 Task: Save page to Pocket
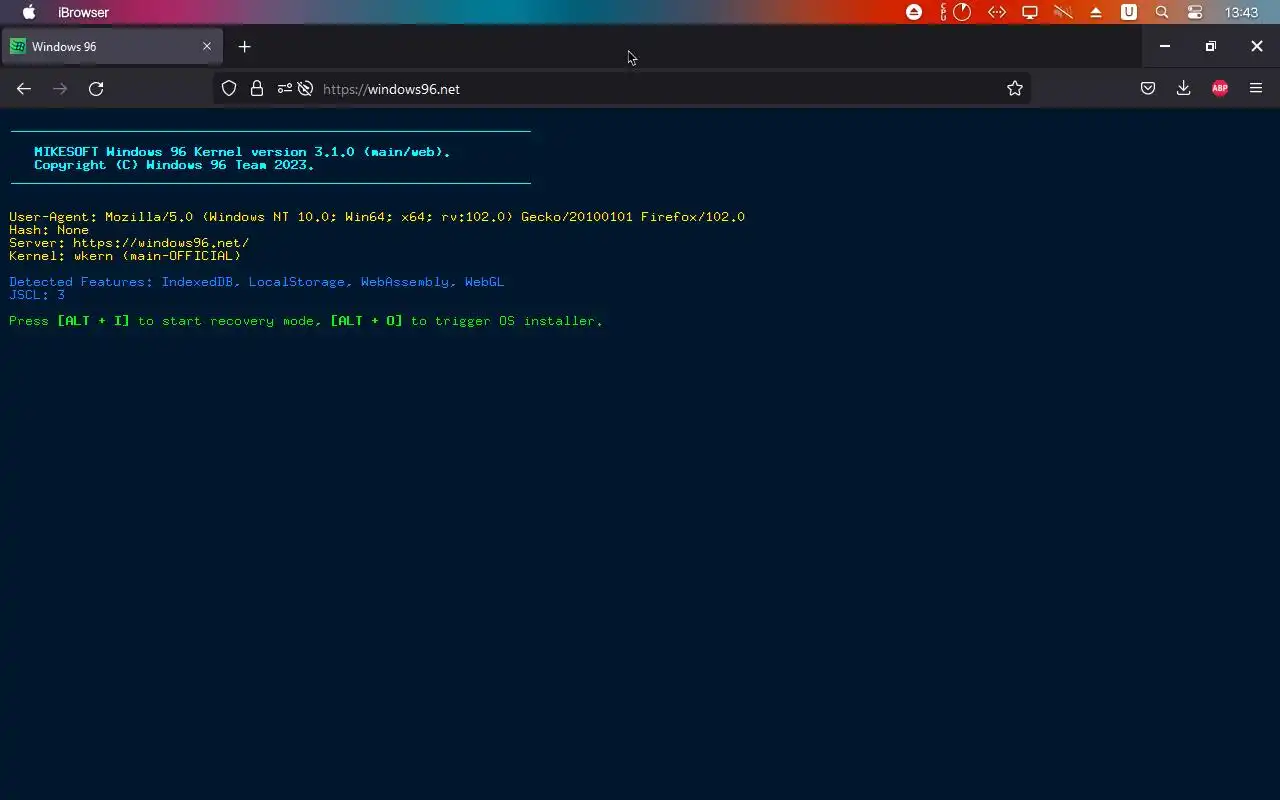pos(1148,88)
